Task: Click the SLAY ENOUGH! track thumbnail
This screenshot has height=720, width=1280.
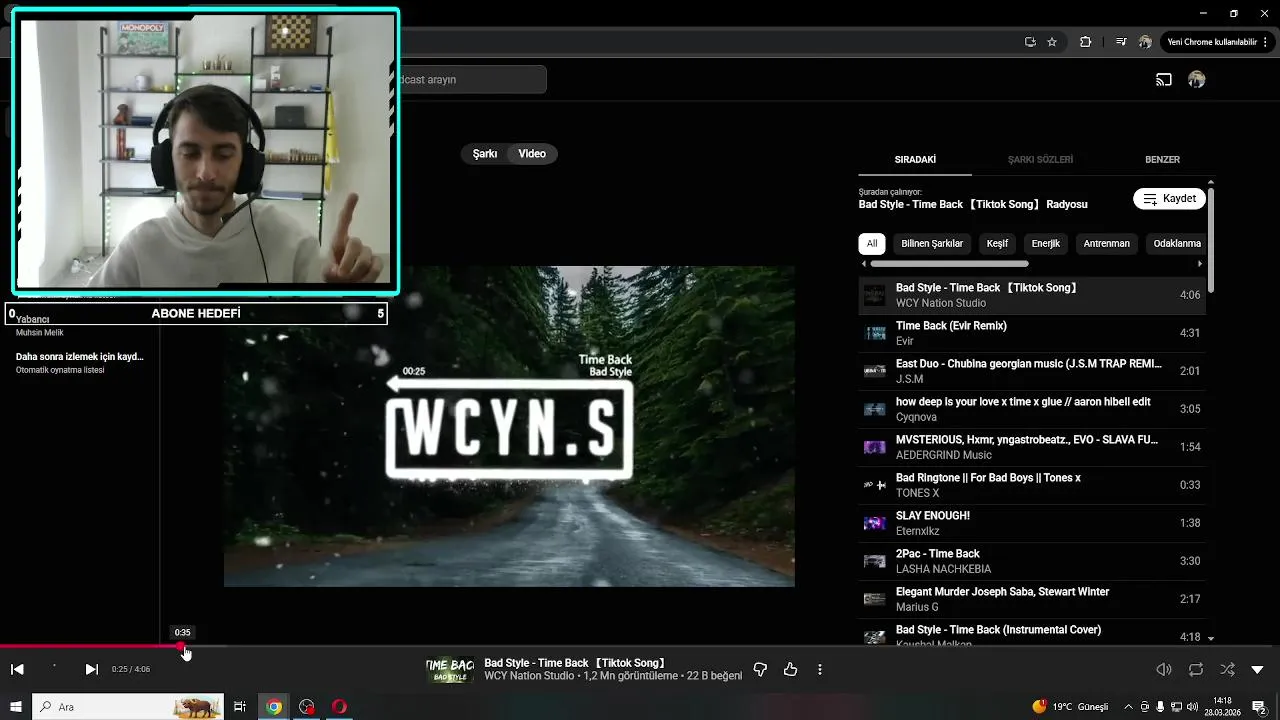Action: click(x=875, y=523)
